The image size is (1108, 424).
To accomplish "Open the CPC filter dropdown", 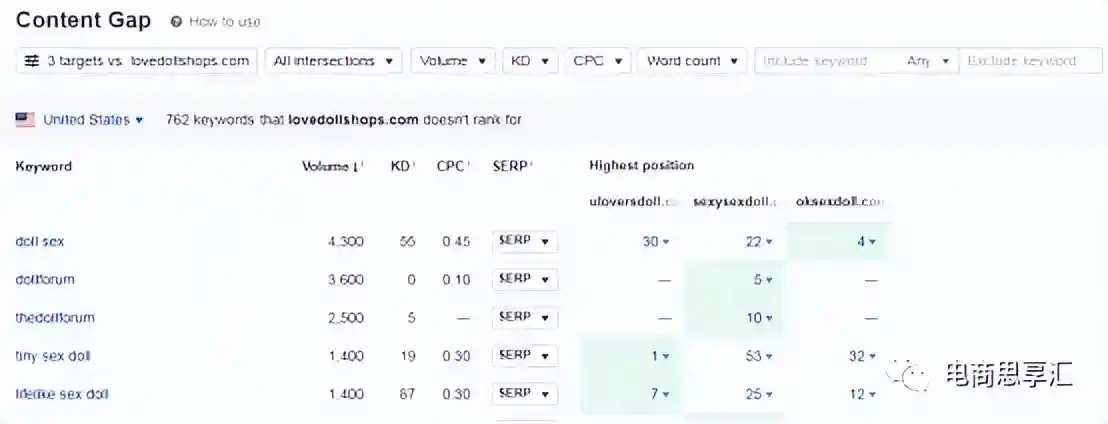I will point(597,61).
